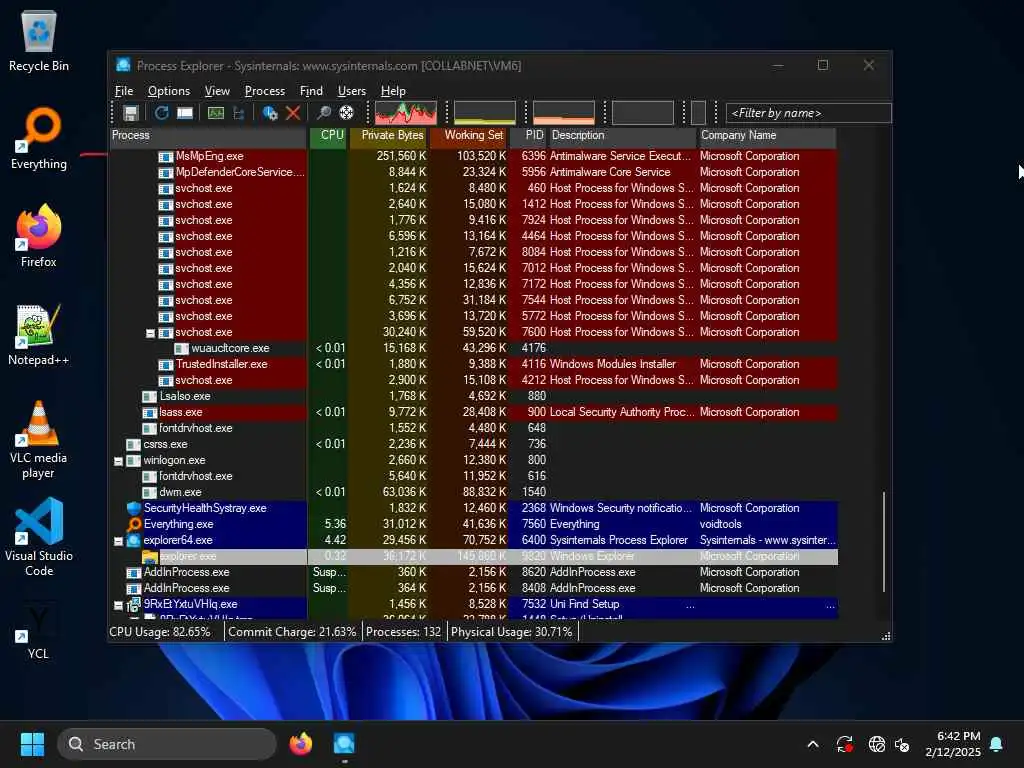Viewport: 1024px width, 768px height.
Task: Select the MpDefenderCoreService process row
Action: coord(473,172)
